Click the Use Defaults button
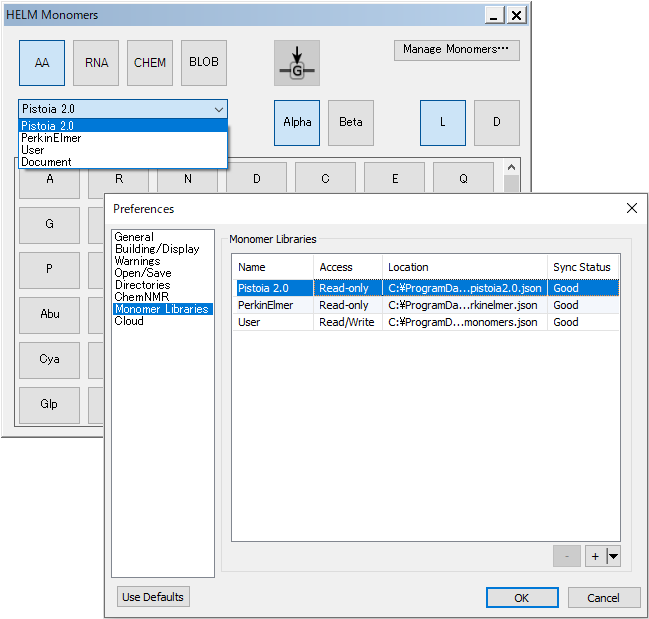This screenshot has height=619, width=649. 153,597
